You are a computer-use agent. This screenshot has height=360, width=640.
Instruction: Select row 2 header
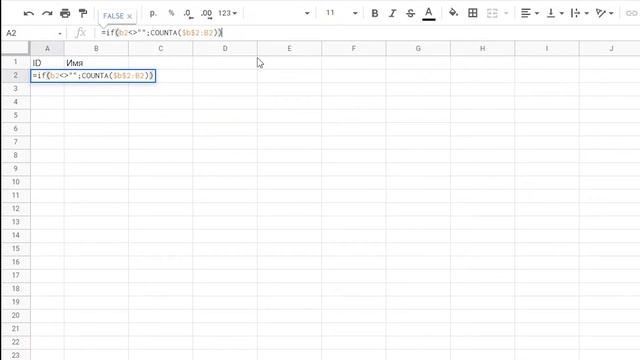click(x=16, y=76)
